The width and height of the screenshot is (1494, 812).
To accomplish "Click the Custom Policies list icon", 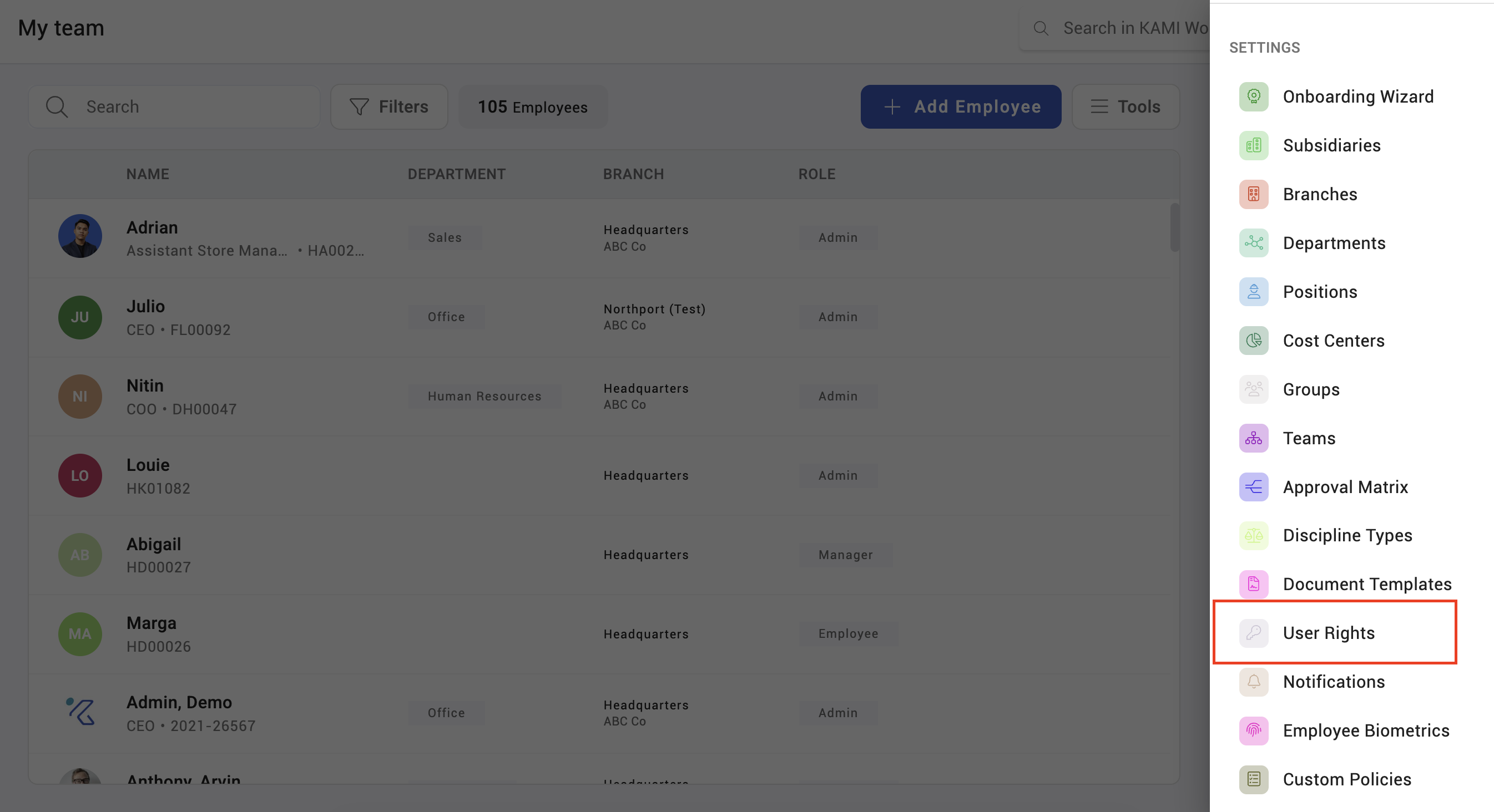I will pos(1253,779).
